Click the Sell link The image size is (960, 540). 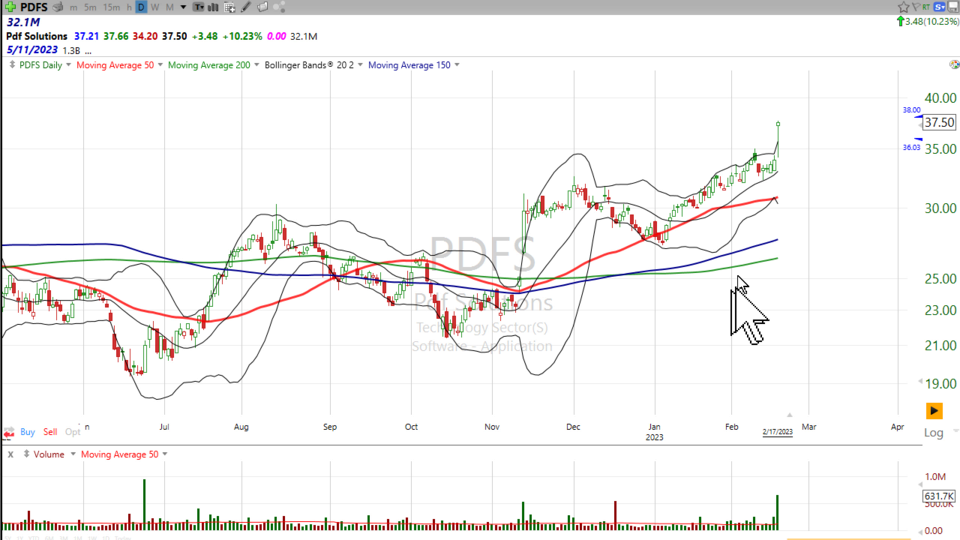(x=50, y=432)
